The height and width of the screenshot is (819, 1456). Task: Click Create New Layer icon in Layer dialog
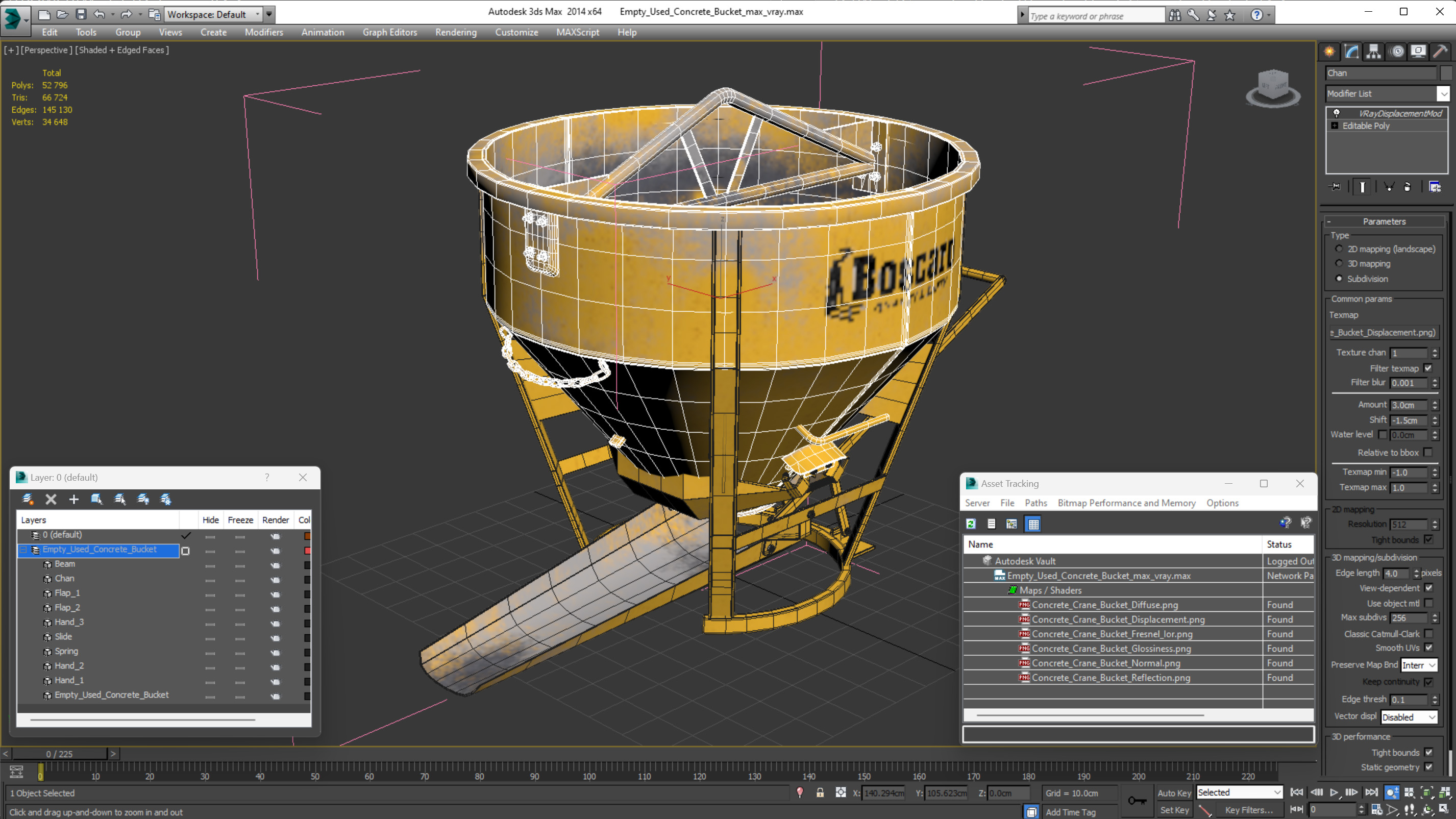pyautogui.click(x=28, y=499)
